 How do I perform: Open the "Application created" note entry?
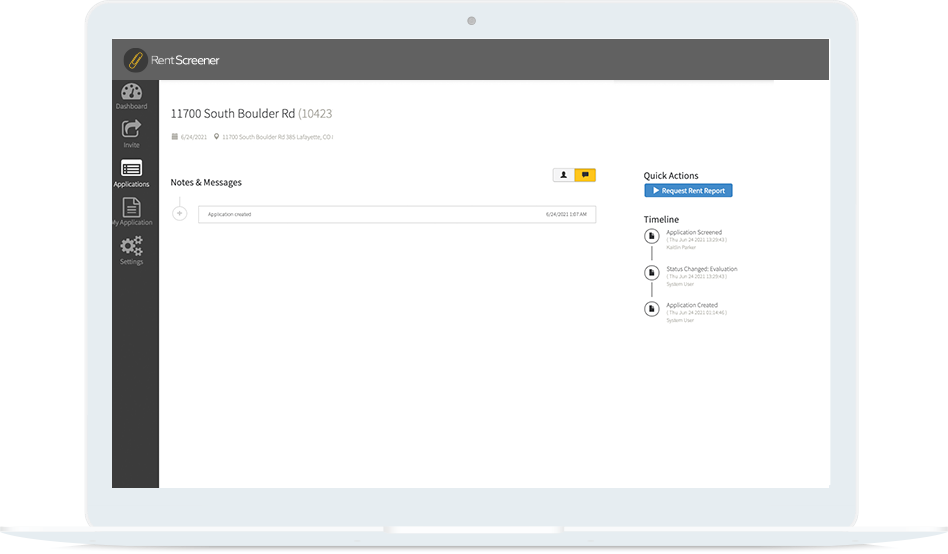[x=397, y=214]
